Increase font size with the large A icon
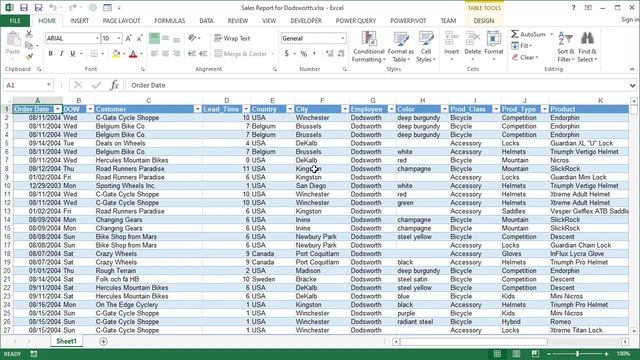Screen dimensions: 640x360 (x=129, y=38)
